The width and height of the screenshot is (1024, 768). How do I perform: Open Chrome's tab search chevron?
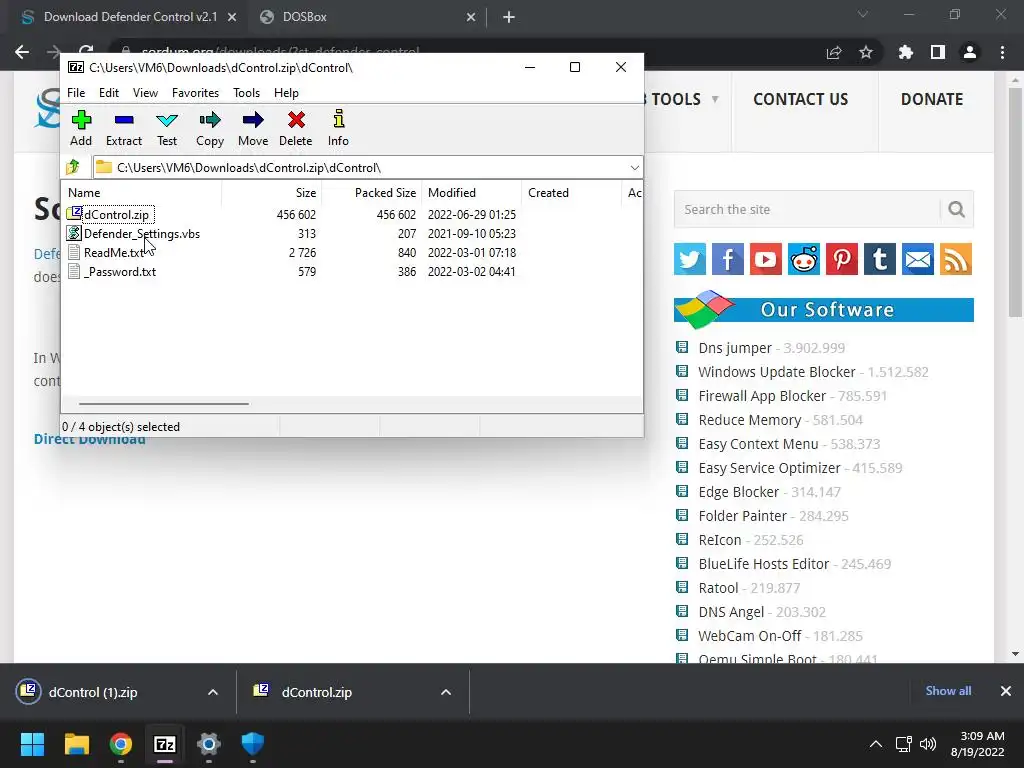click(863, 14)
